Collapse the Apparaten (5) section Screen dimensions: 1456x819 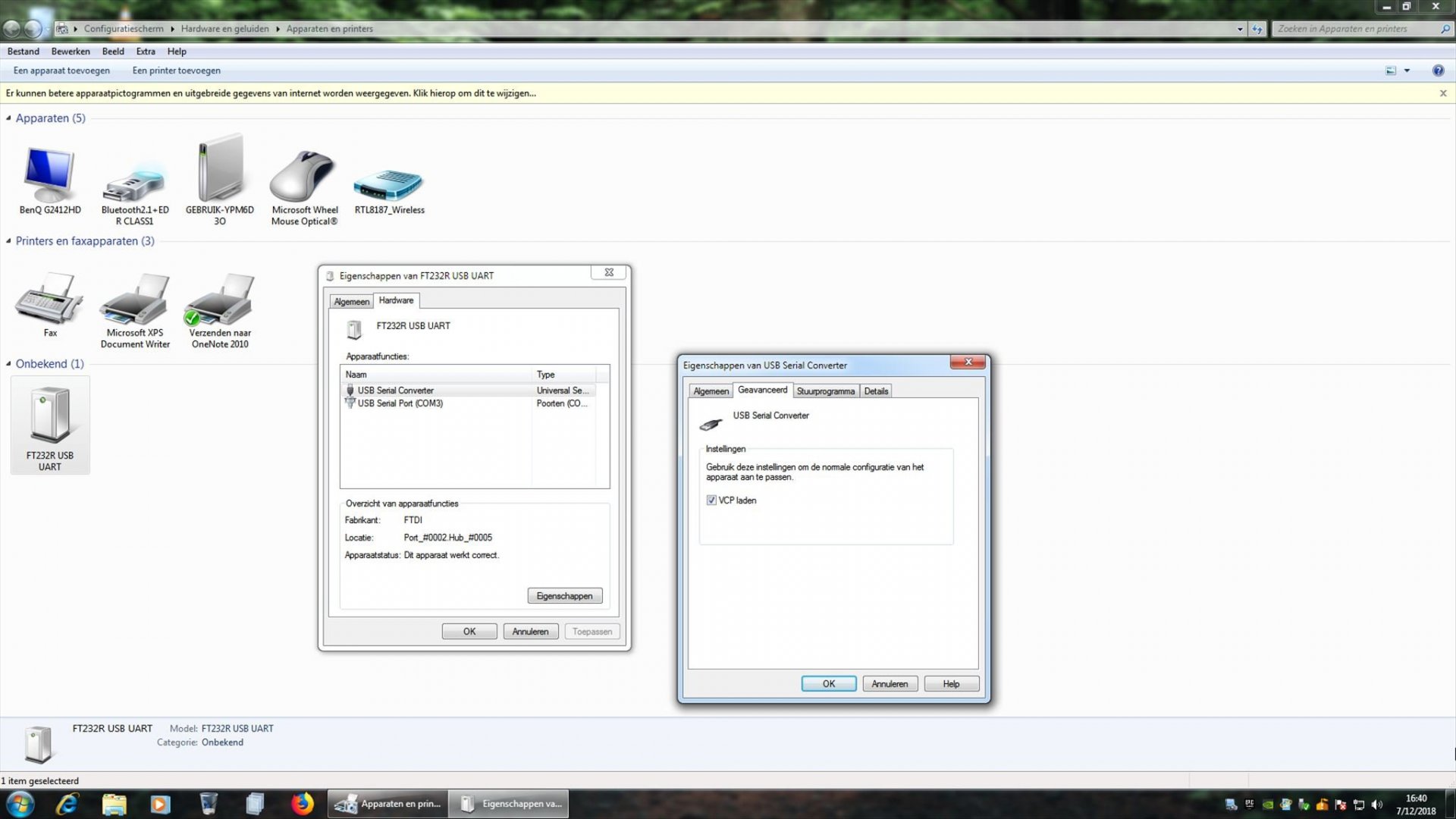[8, 118]
